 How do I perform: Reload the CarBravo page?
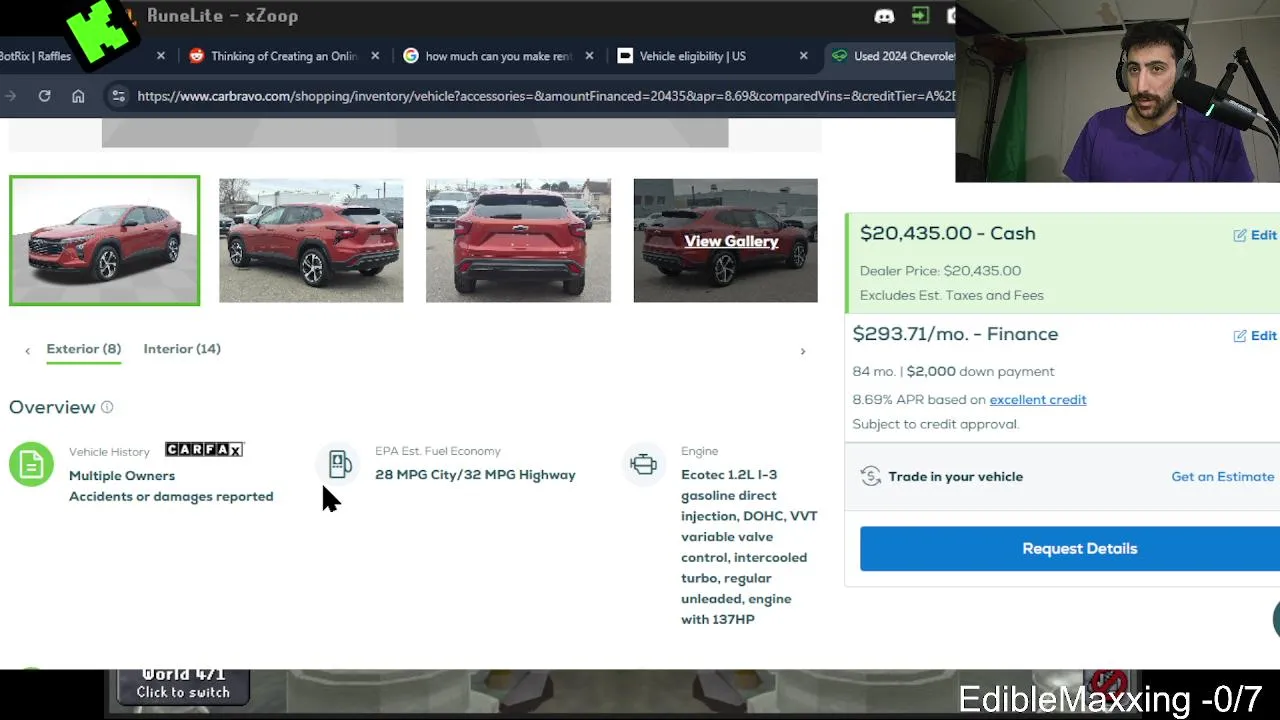[44, 96]
